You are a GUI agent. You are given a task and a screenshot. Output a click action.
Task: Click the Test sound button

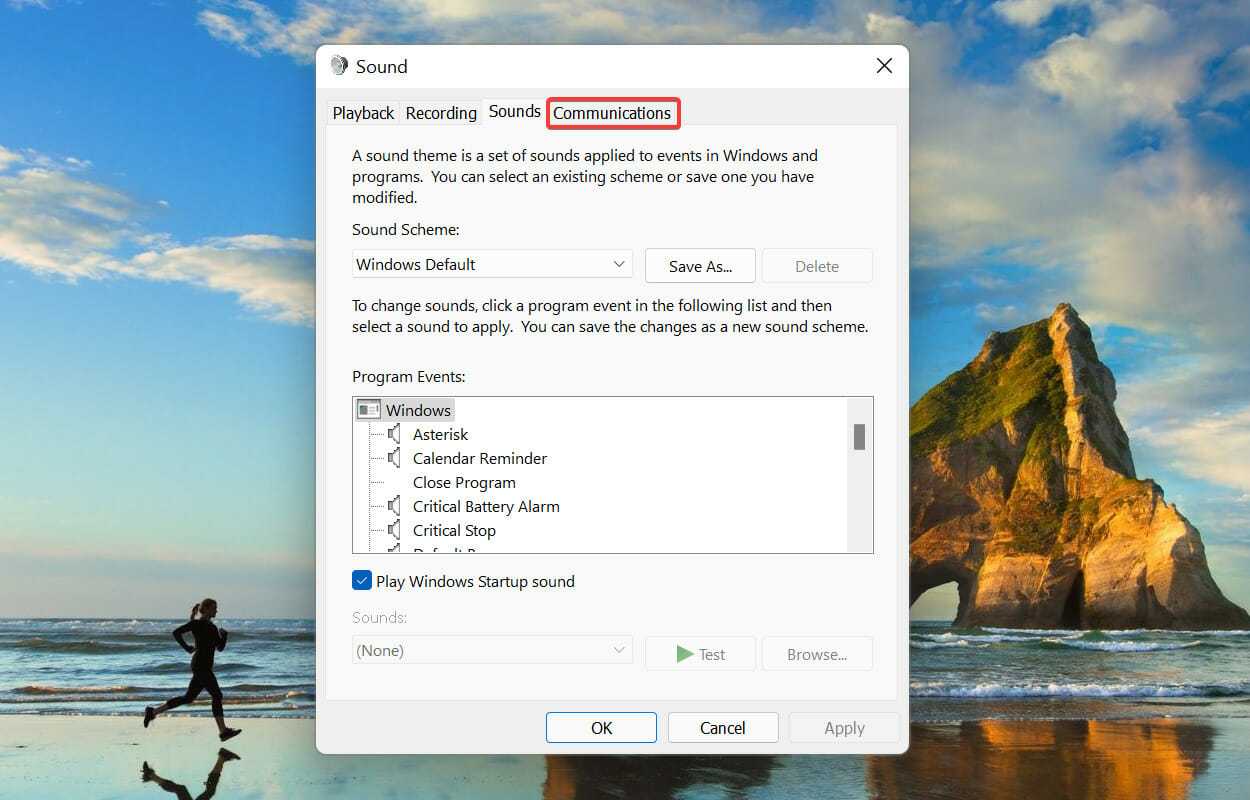point(701,654)
